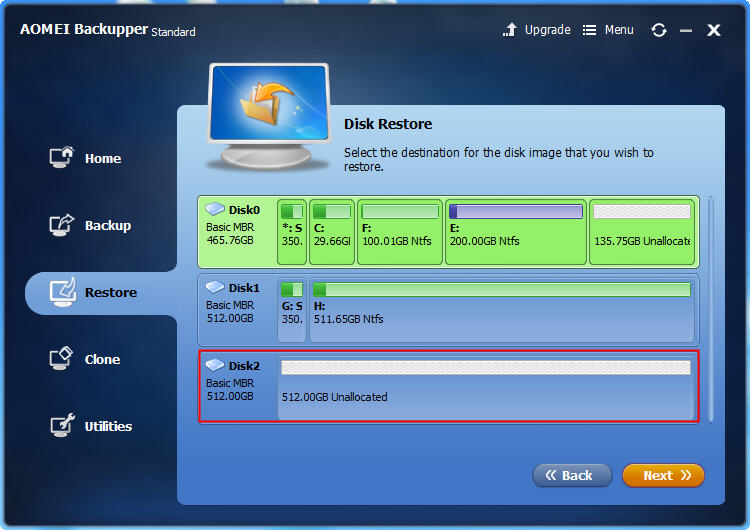Click the Home monitor icon
This screenshot has height=530, width=750.
62,157
